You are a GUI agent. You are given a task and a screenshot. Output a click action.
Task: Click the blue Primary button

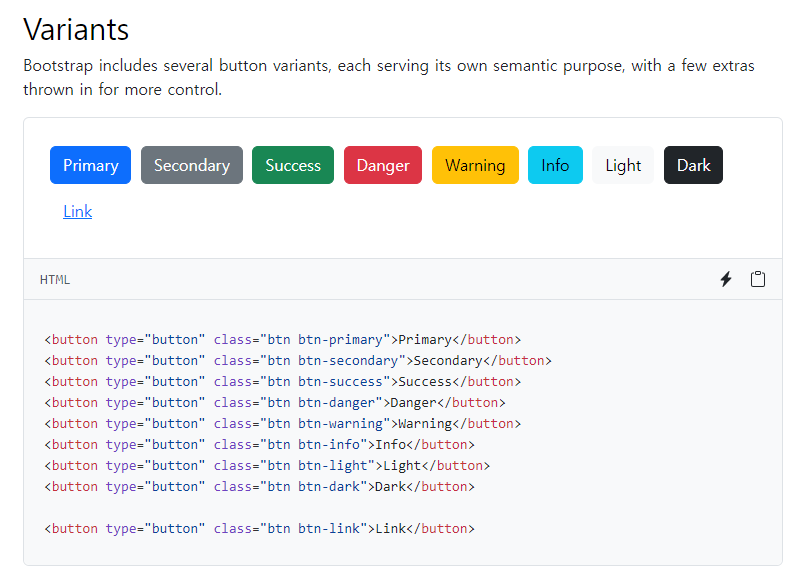[90, 165]
